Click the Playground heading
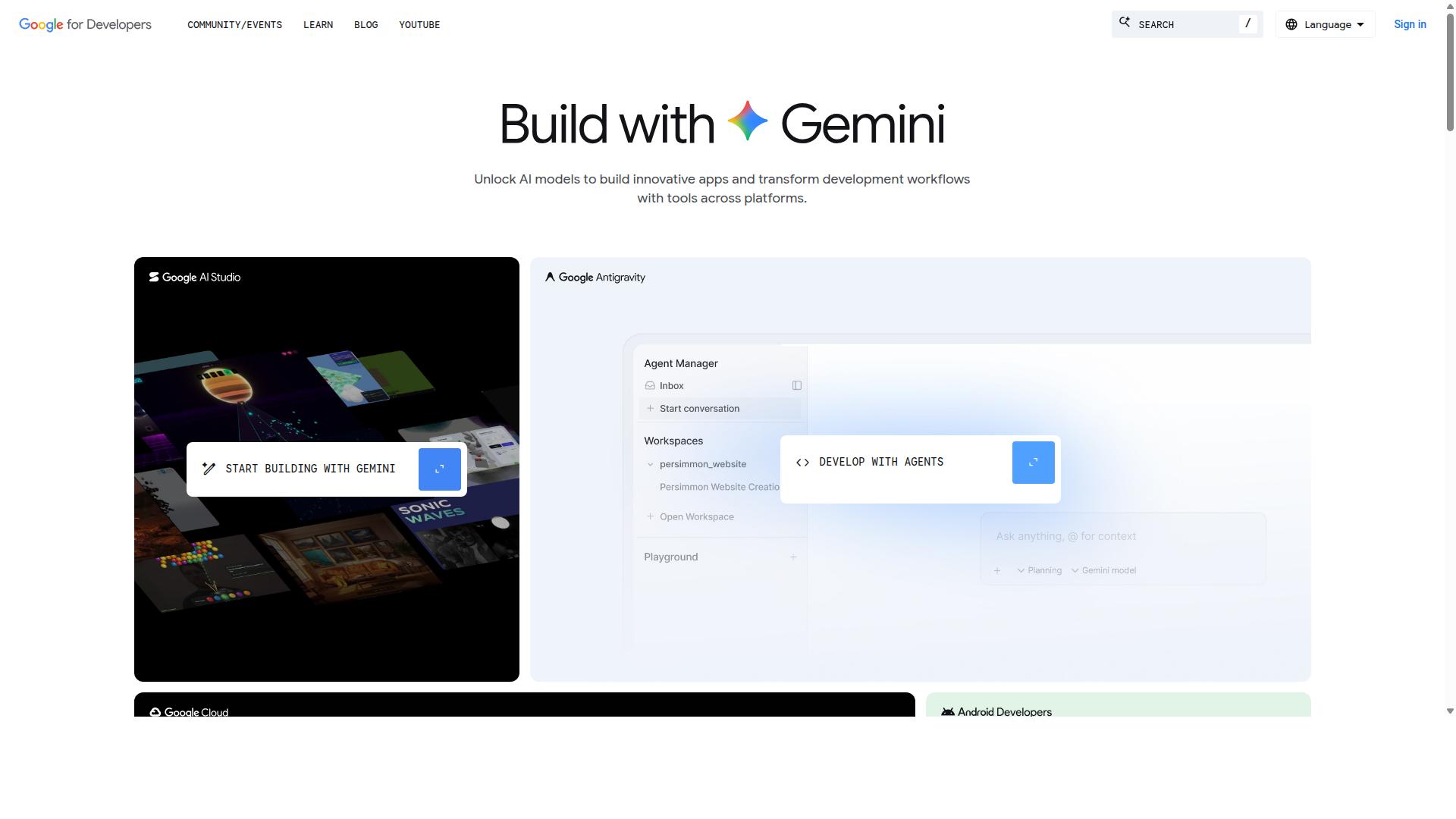Screen dimensions: 1456x819 (x=671, y=557)
